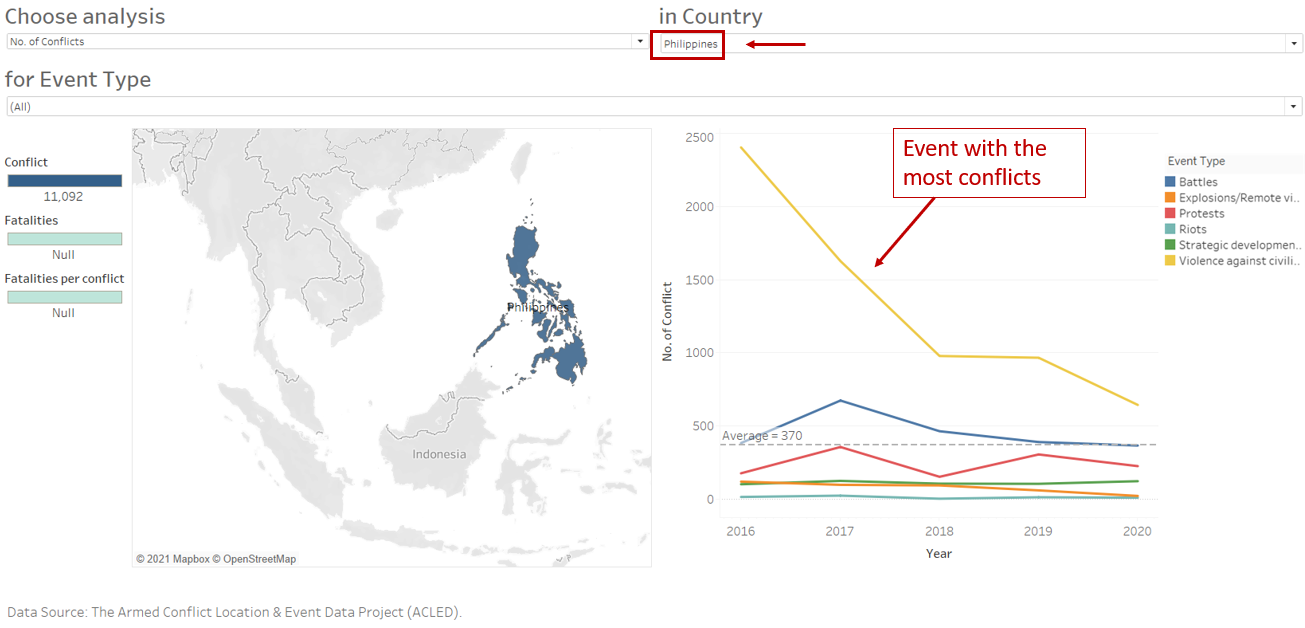
Task: Click the Philippines country field value
Action: tap(690, 44)
